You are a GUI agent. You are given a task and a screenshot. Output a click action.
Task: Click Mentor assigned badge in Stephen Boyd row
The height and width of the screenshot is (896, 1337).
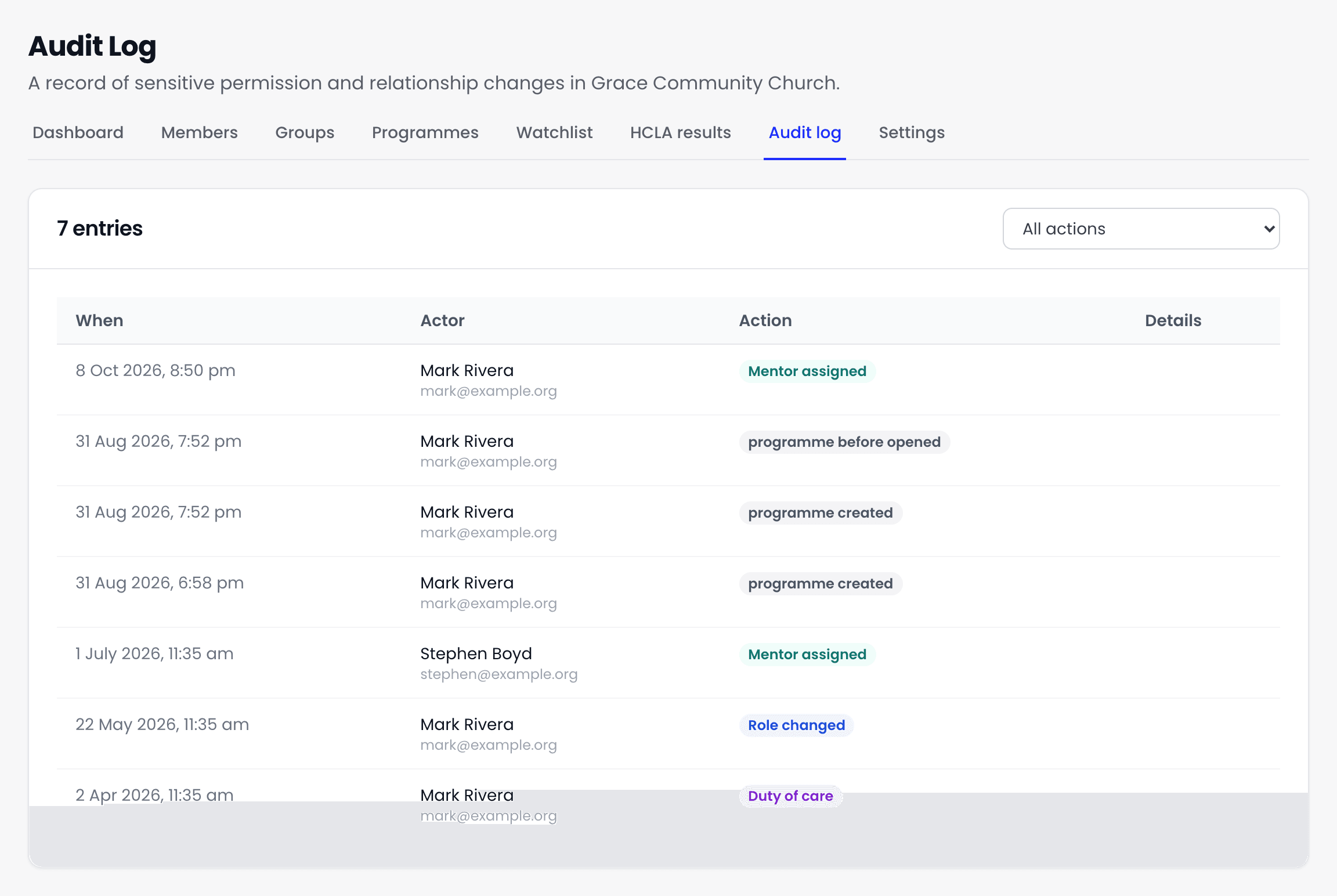(x=807, y=655)
